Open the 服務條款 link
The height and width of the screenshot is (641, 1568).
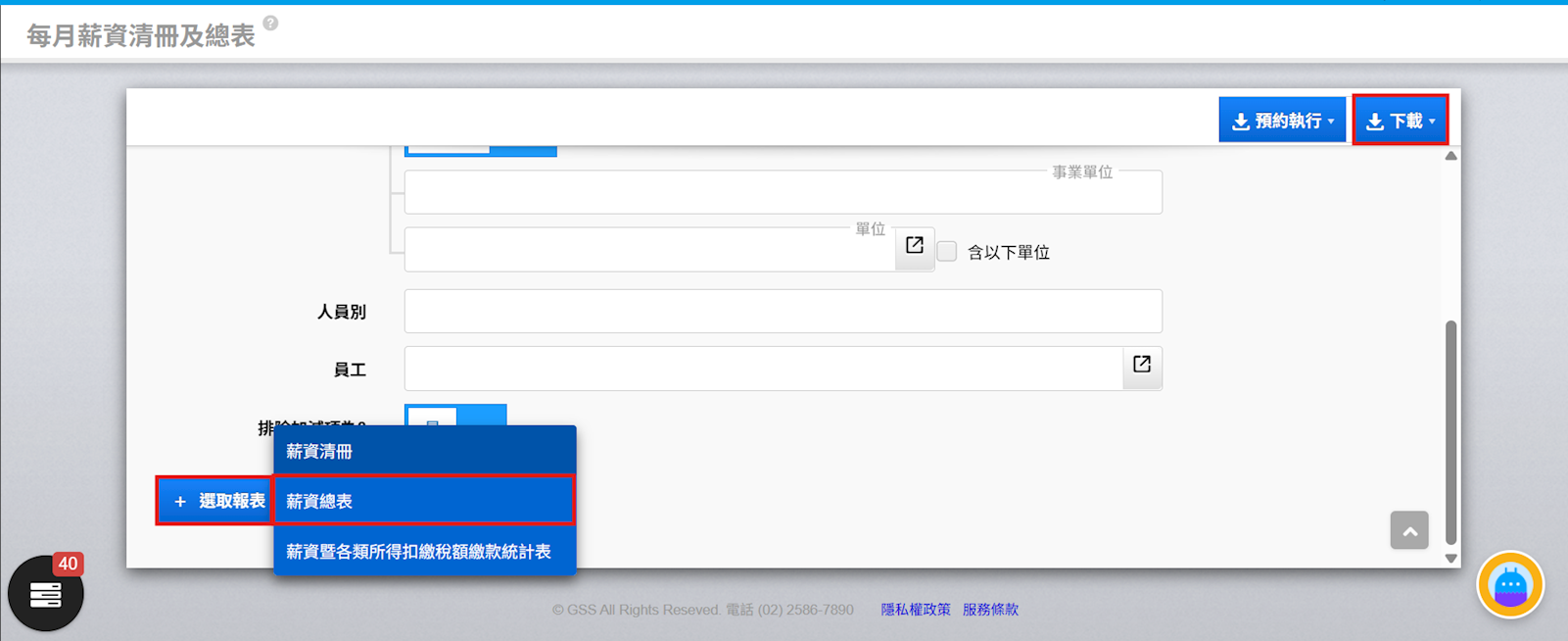990,610
